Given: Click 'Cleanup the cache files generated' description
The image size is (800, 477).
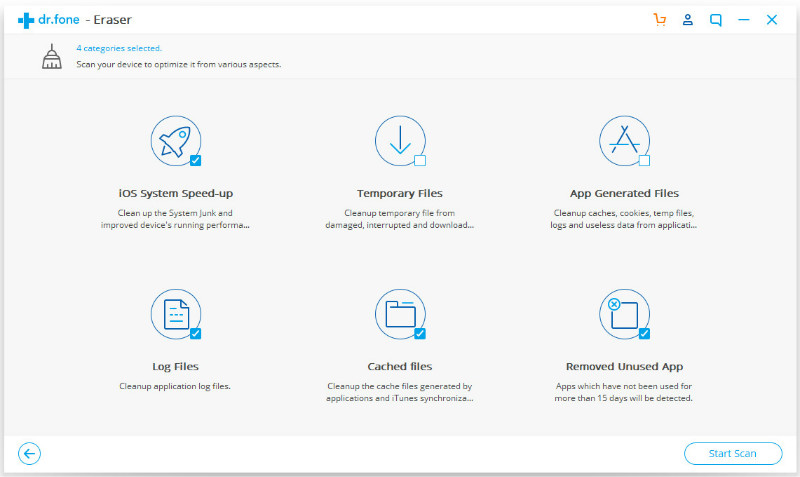Looking at the screenshot, I should 399,392.
